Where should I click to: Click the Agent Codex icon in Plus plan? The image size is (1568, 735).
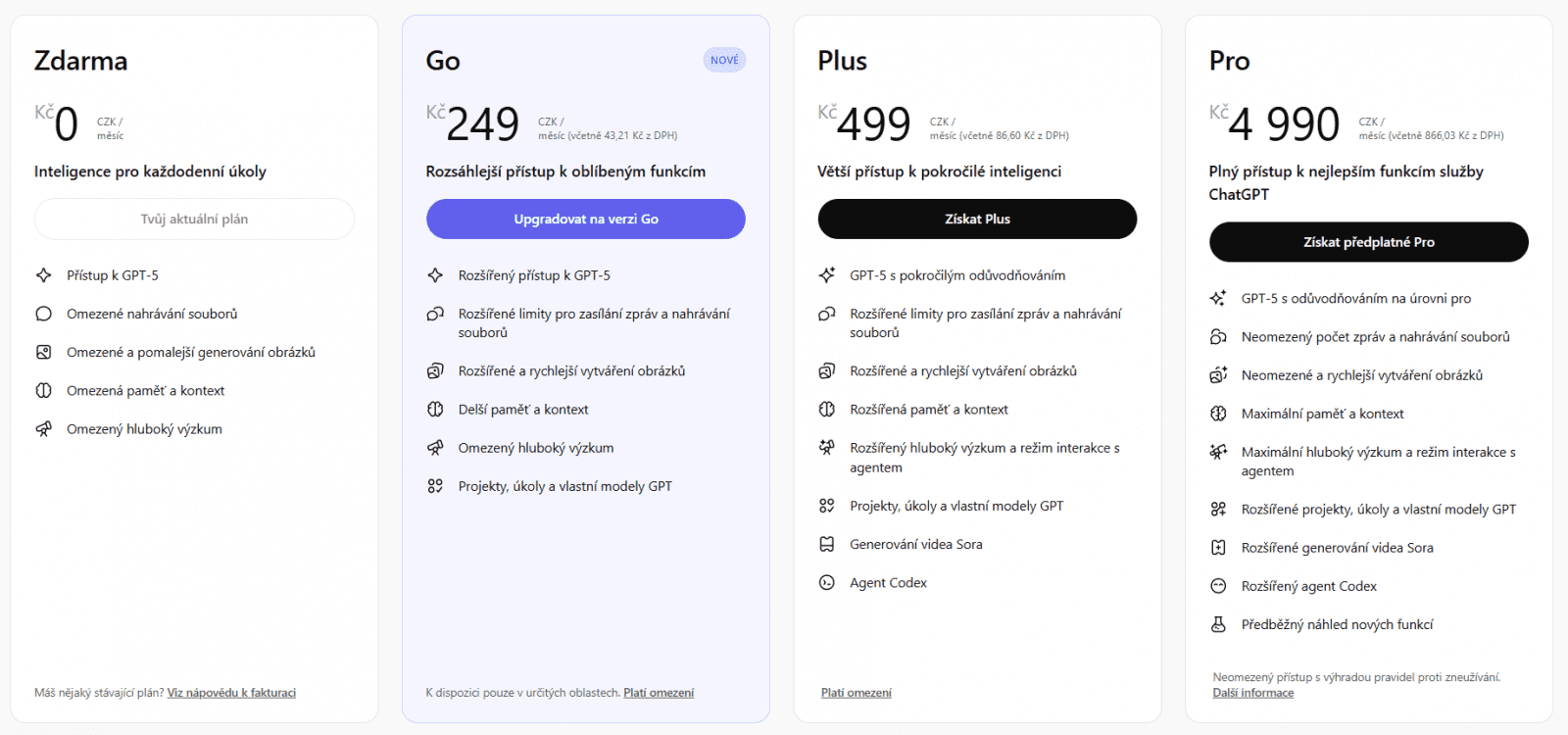824,582
